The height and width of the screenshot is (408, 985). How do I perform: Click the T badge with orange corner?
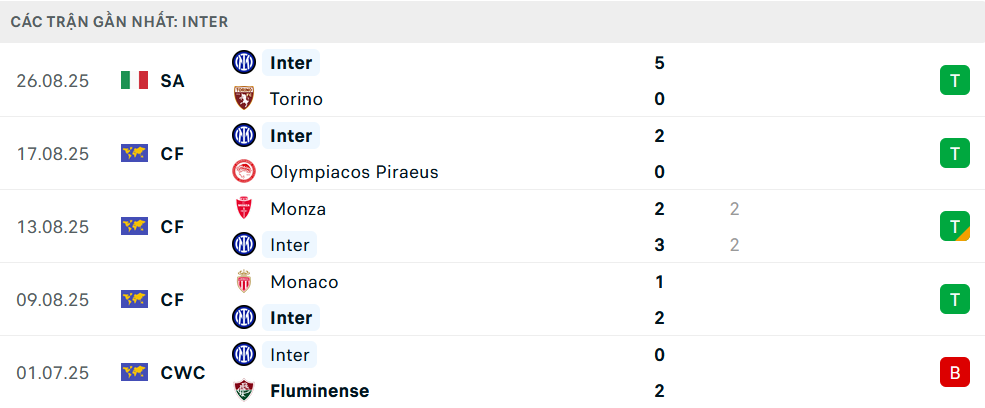955,227
